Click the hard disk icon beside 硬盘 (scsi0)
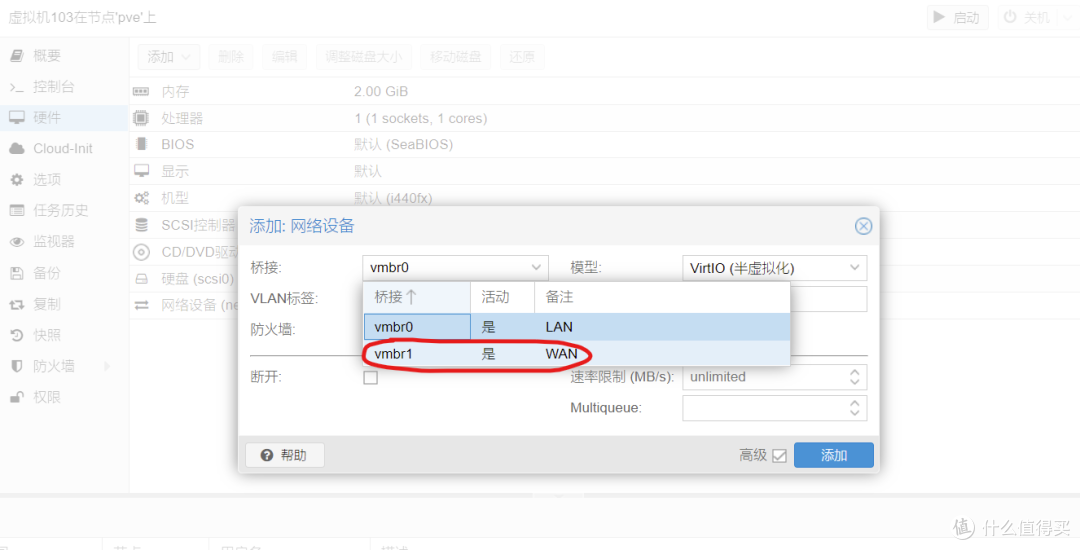The height and width of the screenshot is (550, 1080). tap(141, 279)
